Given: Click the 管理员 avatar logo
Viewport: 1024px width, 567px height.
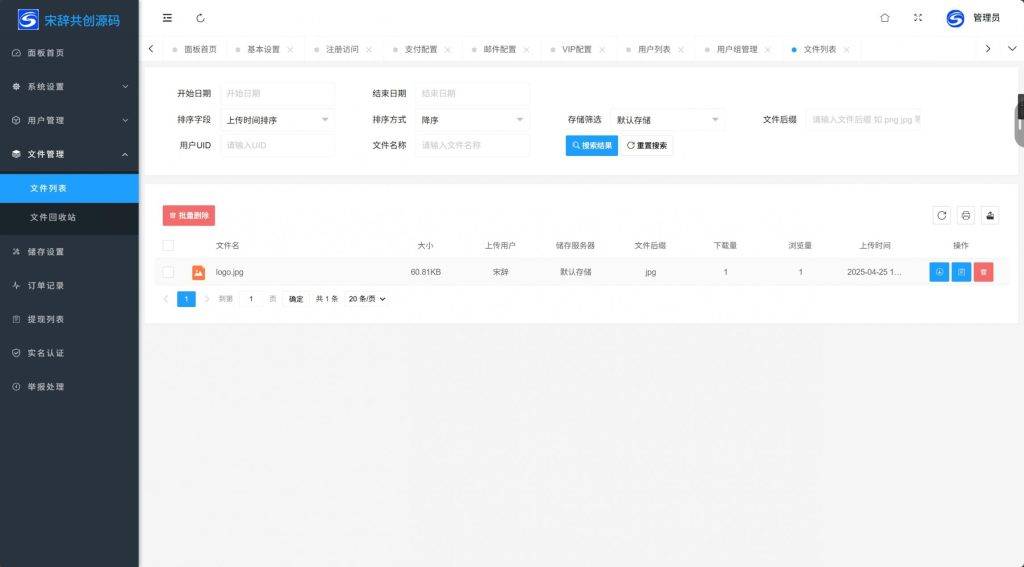Looking at the screenshot, I should pos(955,18).
